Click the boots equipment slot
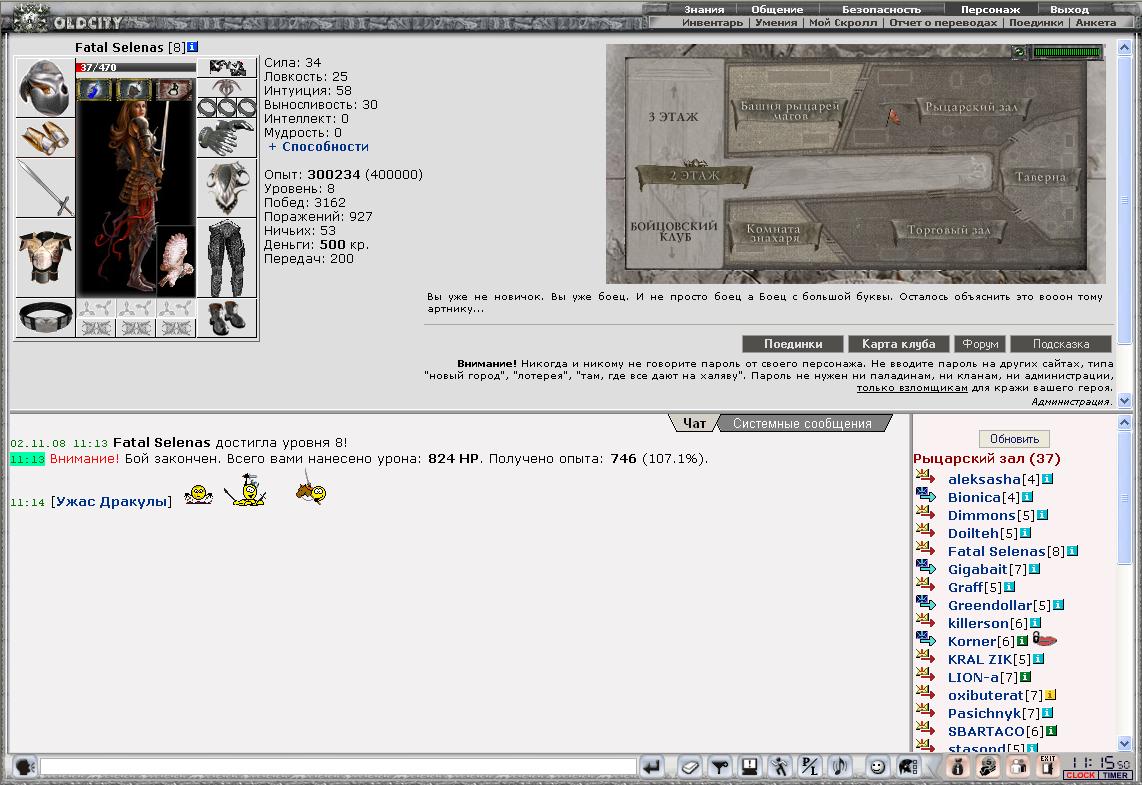Image resolution: width=1142 pixels, height=785 pixels. (227, 317)
